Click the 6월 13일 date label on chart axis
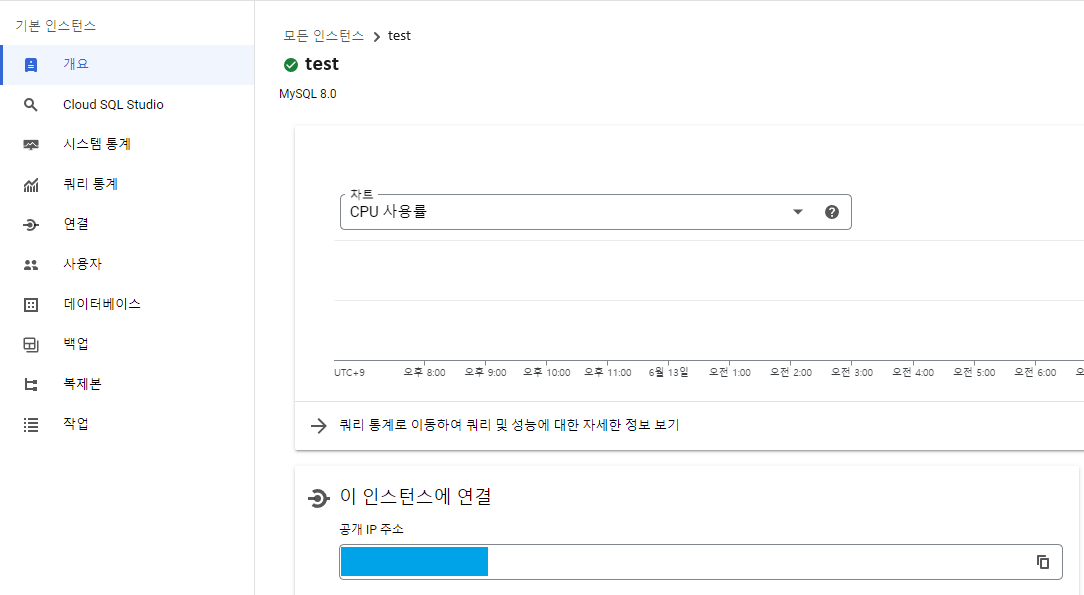Image resolution: width=1084 pixels, height=595 pixels. 668,372
